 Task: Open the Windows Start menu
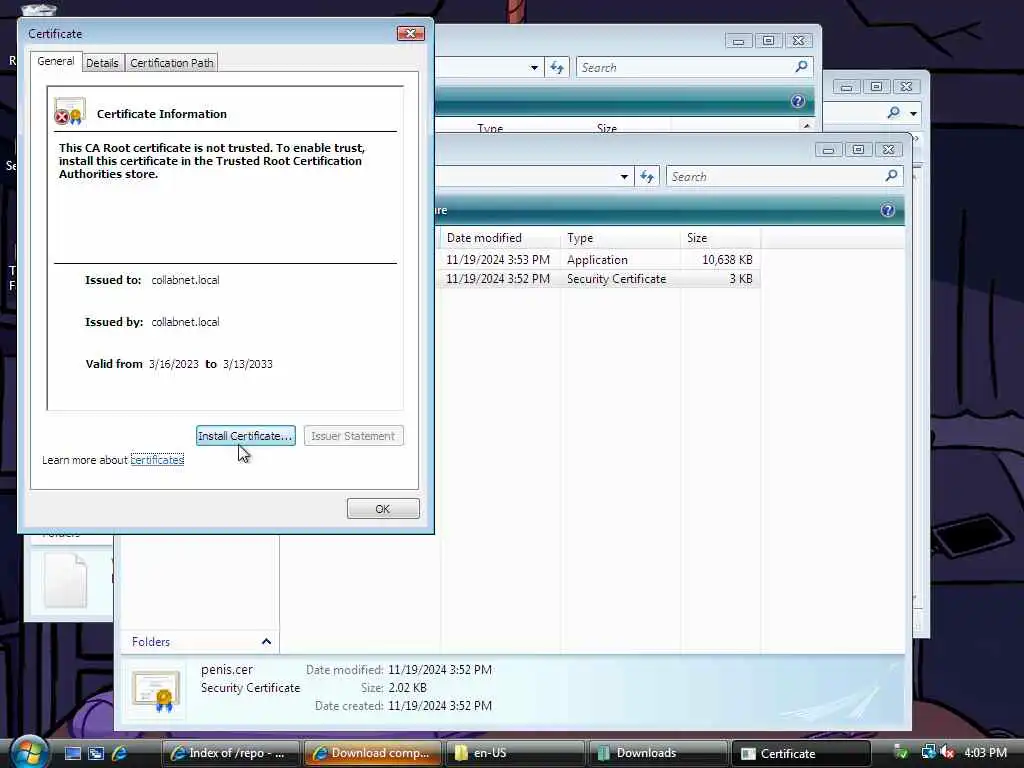(27, 752)
